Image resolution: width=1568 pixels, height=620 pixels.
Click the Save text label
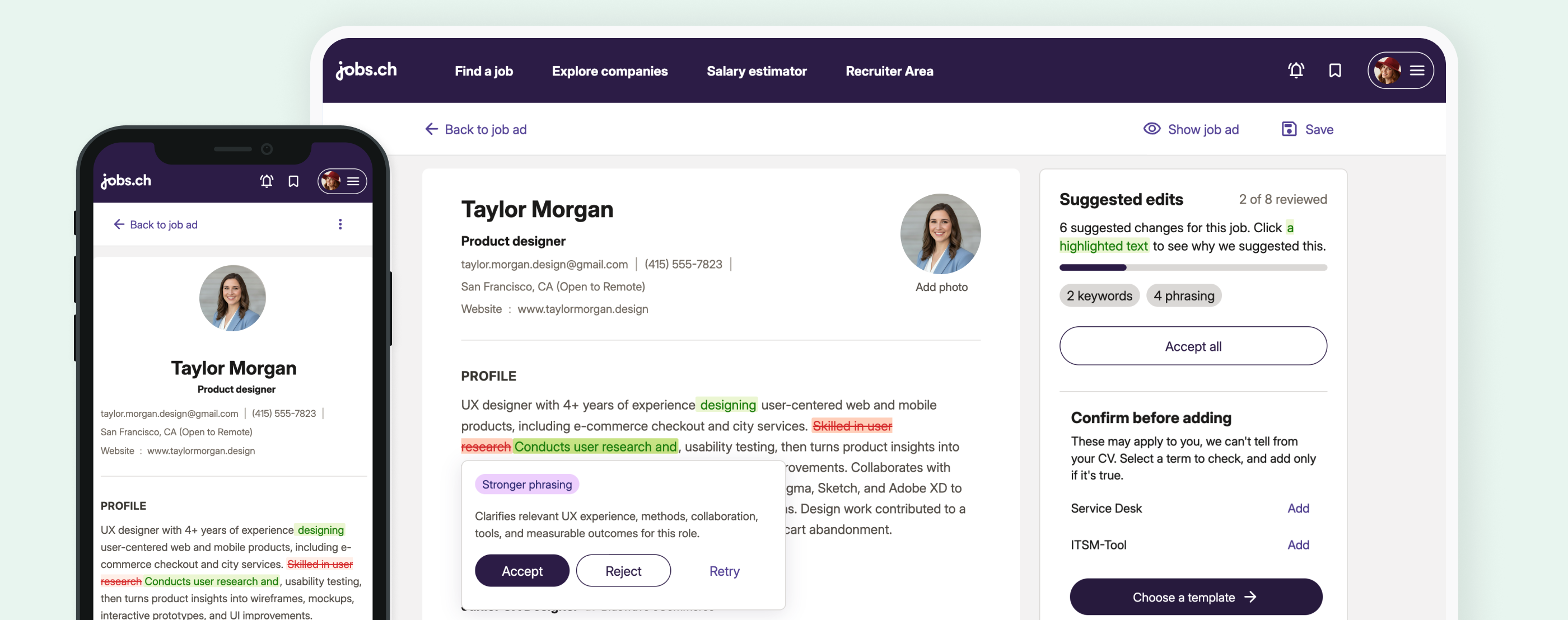tap(1319, 129)
